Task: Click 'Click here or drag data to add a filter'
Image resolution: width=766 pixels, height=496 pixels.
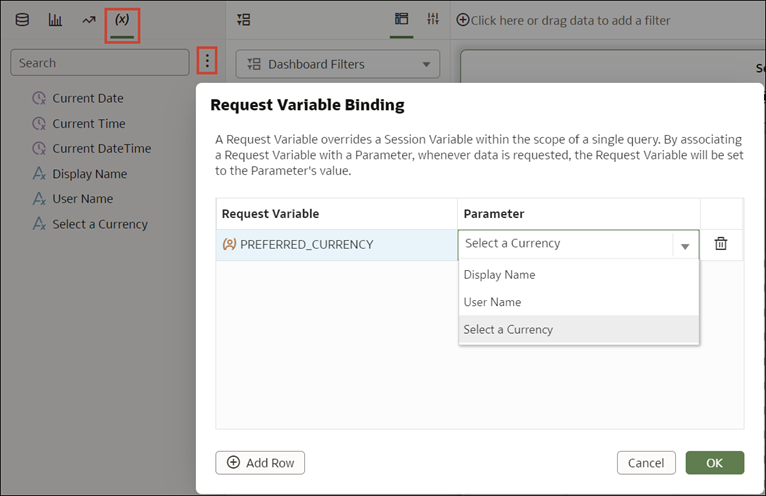Action: [x=570, y=21]
